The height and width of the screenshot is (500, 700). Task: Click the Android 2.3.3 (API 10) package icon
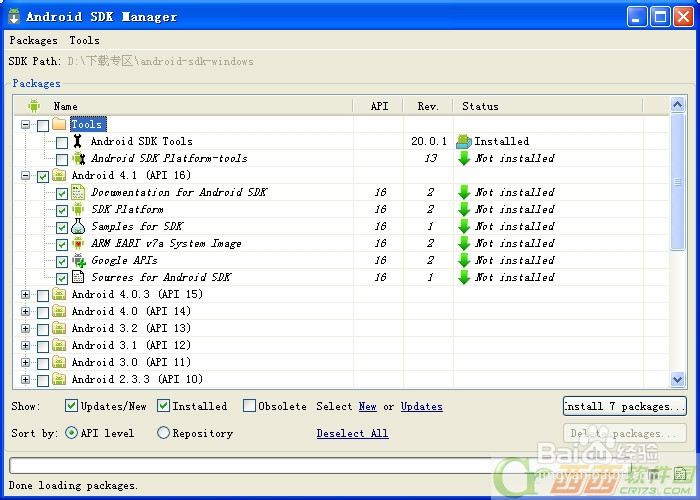tap(59, 379)
